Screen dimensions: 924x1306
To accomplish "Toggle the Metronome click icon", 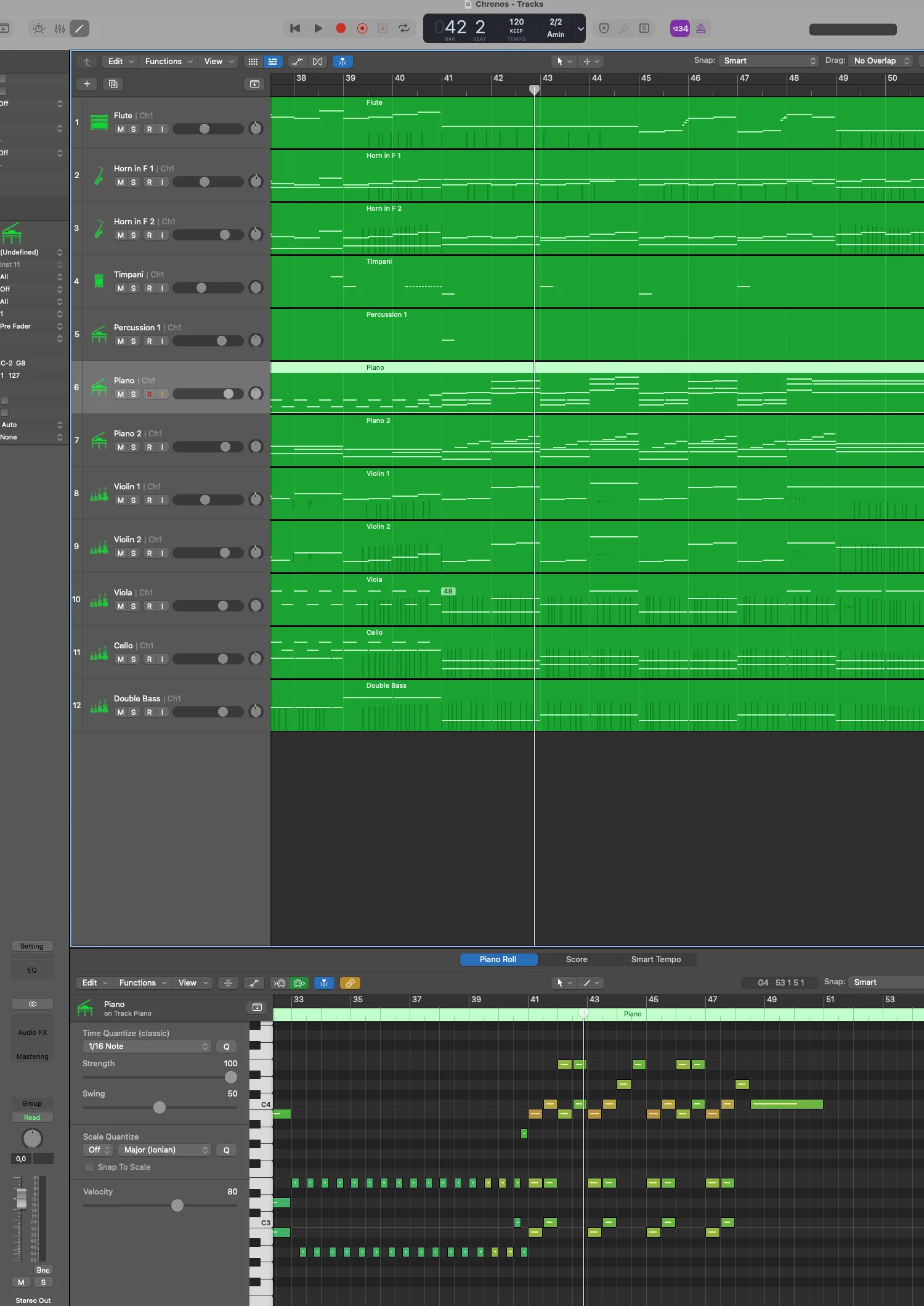I will click(x=701, y=28).
